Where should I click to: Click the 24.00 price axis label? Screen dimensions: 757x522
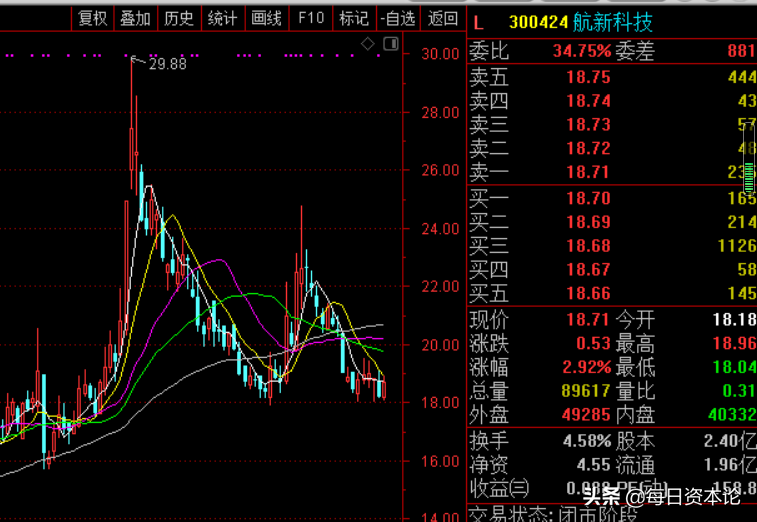440,228
